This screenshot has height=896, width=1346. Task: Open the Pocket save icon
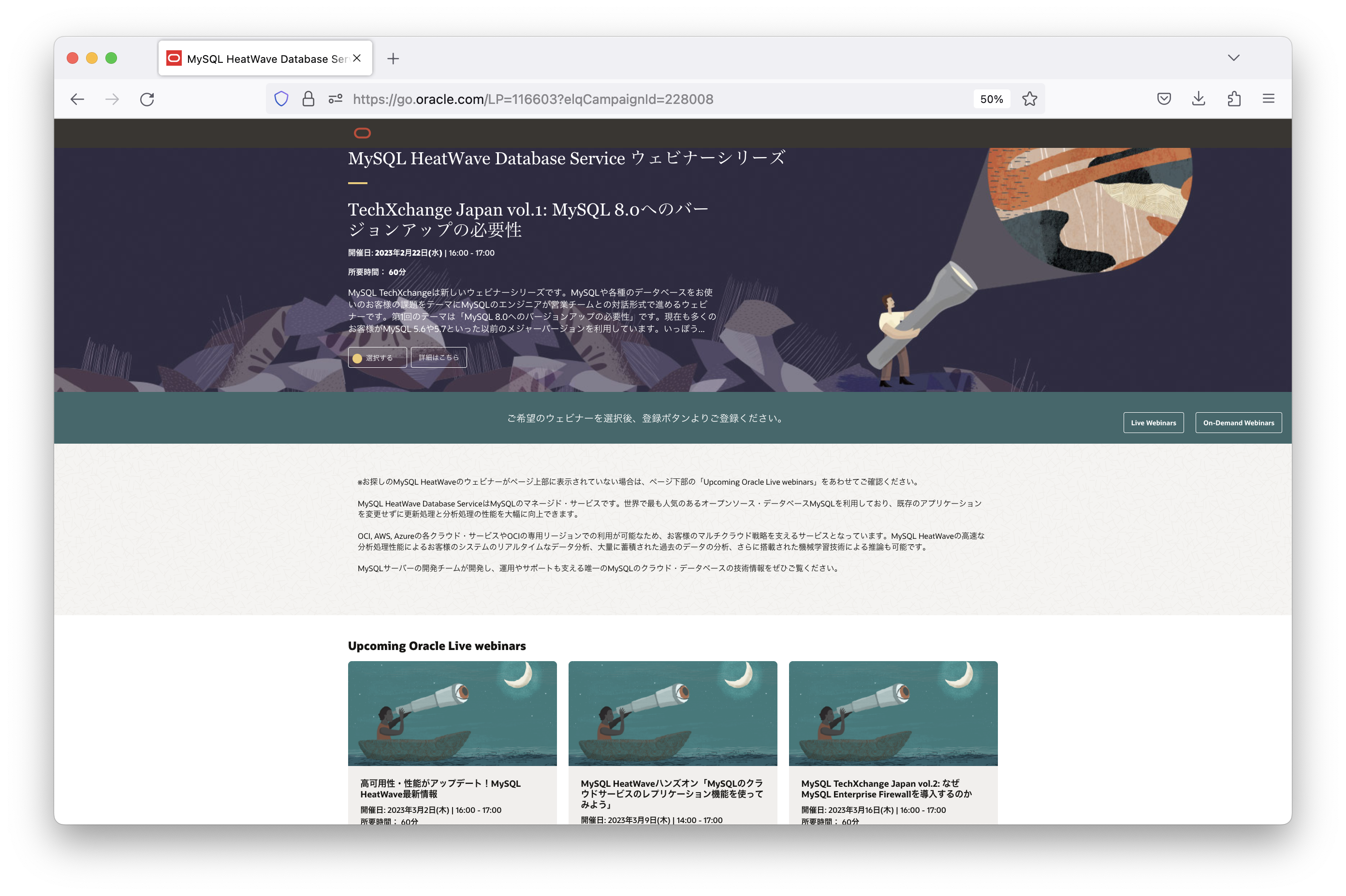pos(1164,99)
